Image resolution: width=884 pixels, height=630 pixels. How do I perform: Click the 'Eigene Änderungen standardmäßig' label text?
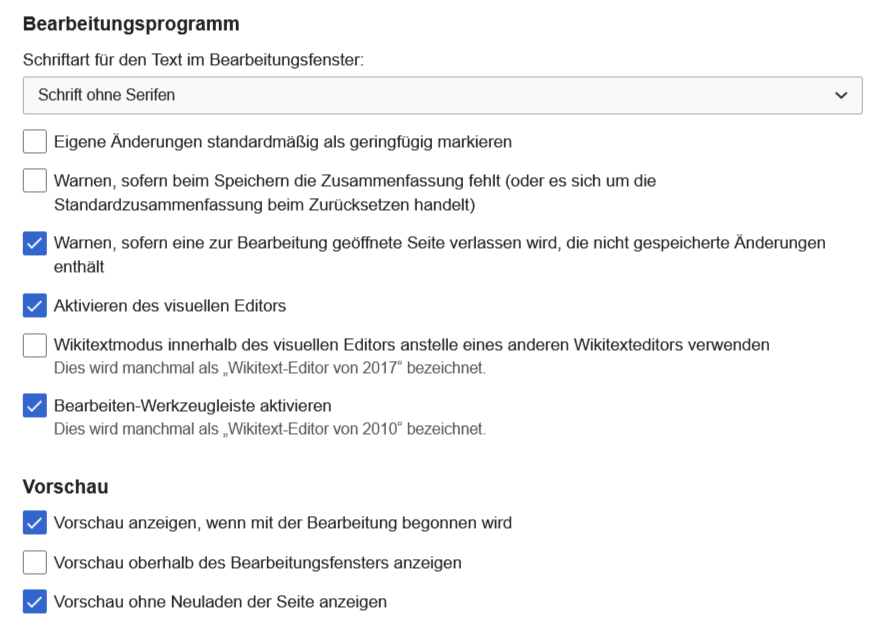click(283, 142)
